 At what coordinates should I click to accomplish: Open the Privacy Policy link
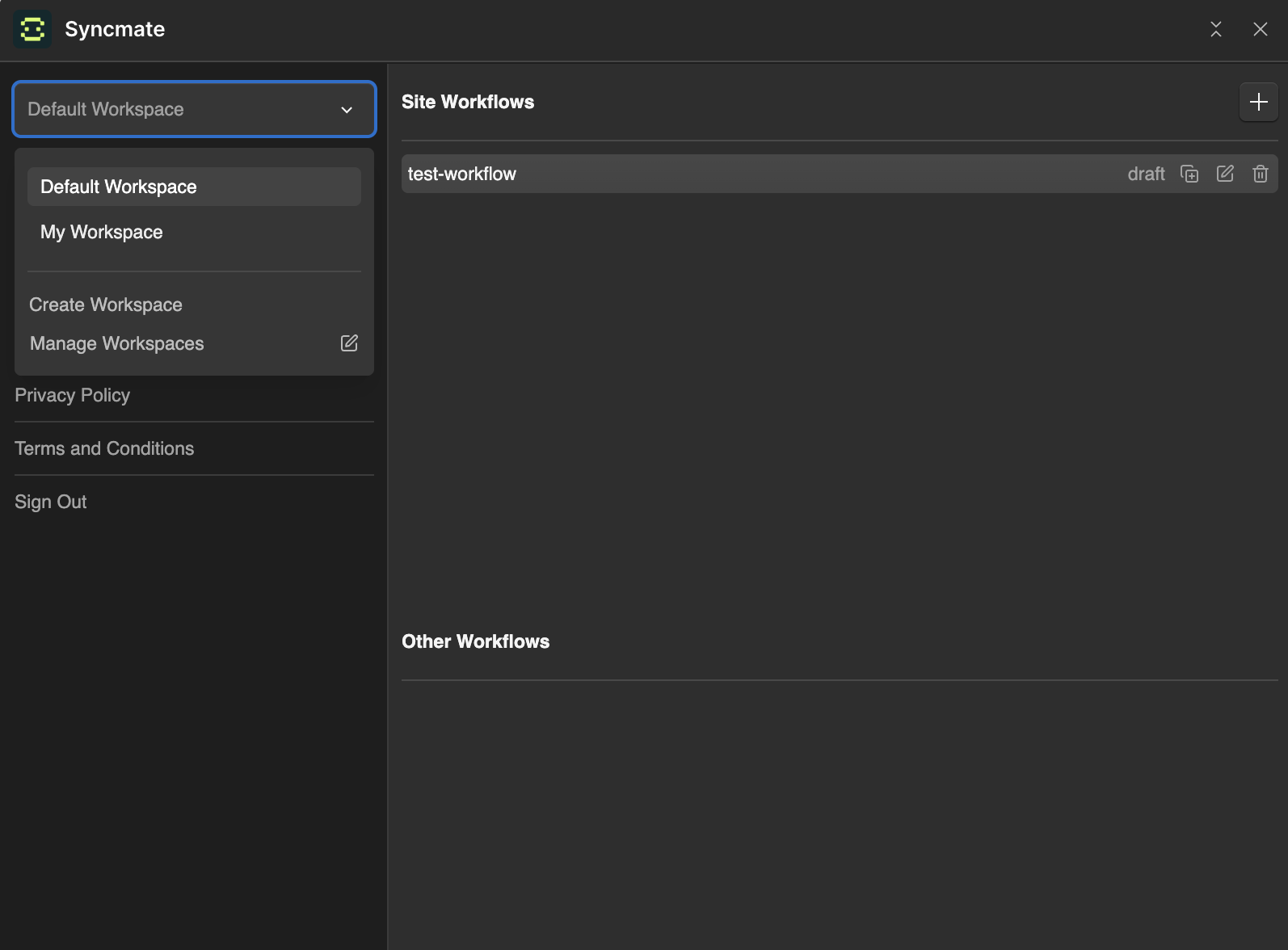tap(73, 395)
